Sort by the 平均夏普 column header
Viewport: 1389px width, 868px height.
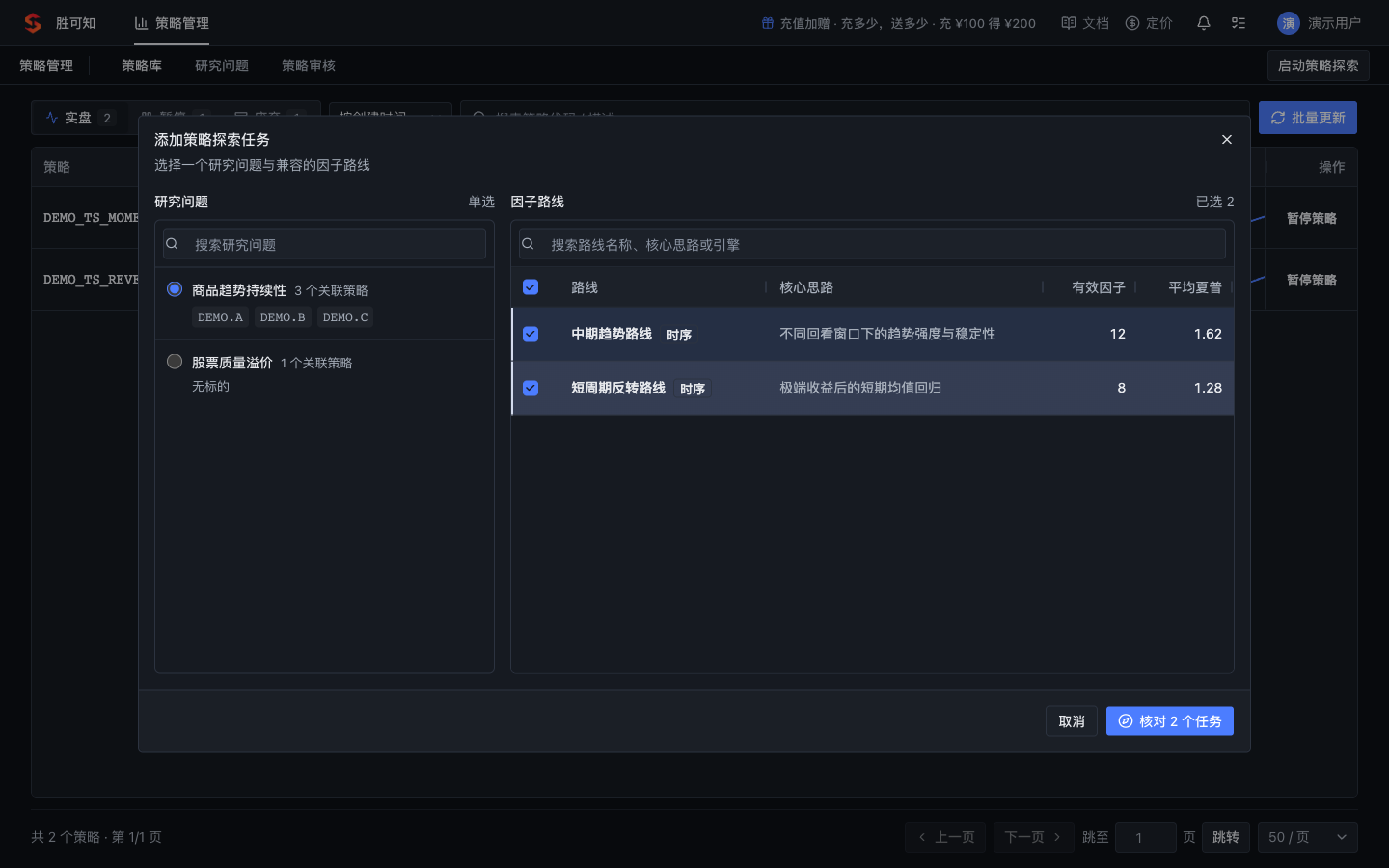[1194, 287]
